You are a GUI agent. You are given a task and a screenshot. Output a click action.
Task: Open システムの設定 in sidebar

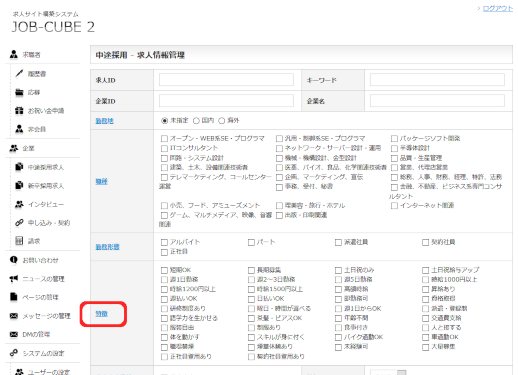pos(37,353)
